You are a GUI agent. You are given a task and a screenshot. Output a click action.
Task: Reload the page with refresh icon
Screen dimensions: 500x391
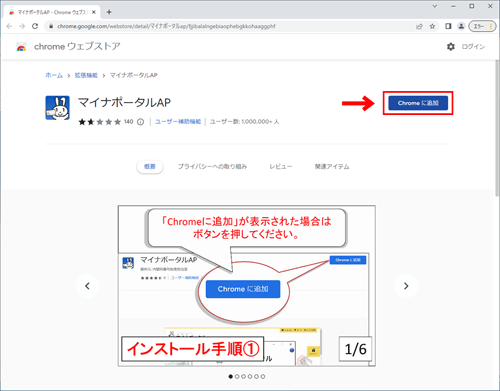[35, 26]
